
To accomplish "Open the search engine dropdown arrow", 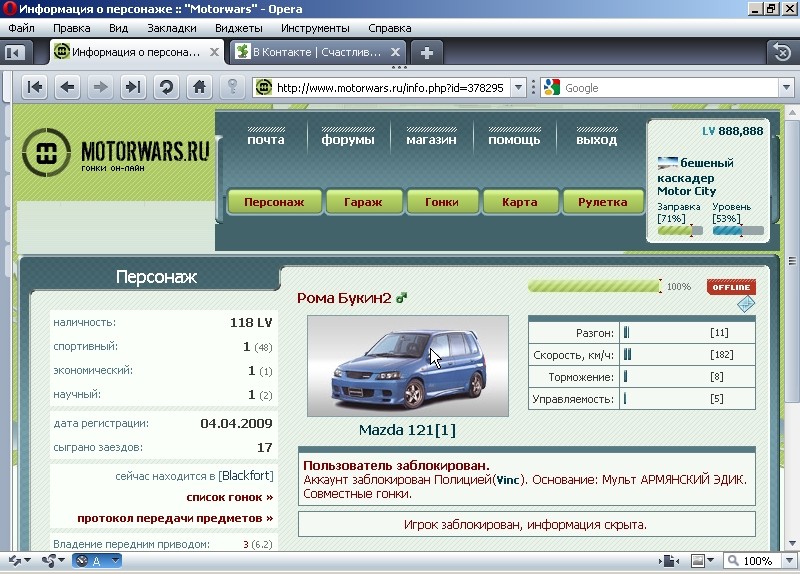I will point(786,88).
